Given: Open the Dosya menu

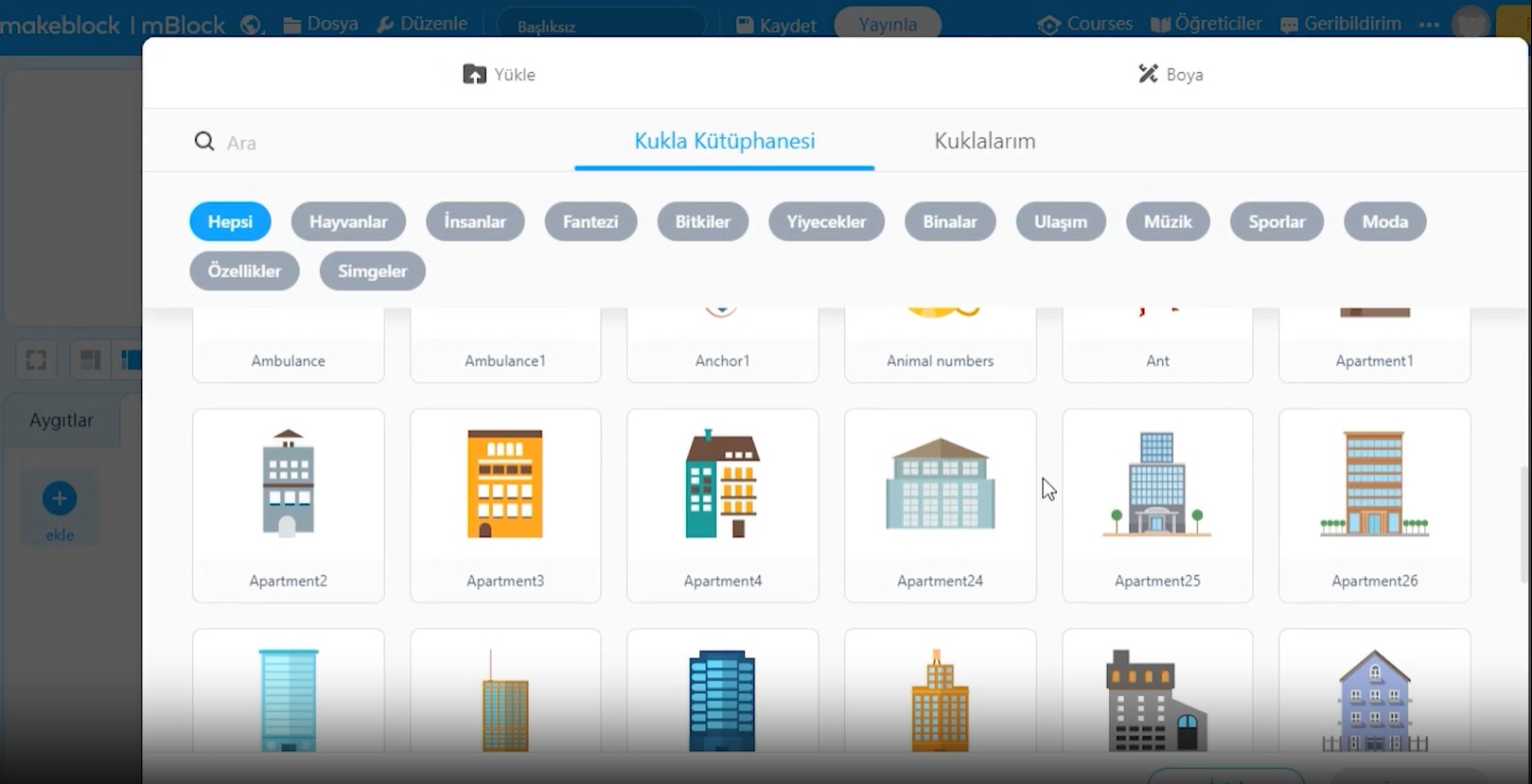Looking at the screenshot, I should pos(321,24).
